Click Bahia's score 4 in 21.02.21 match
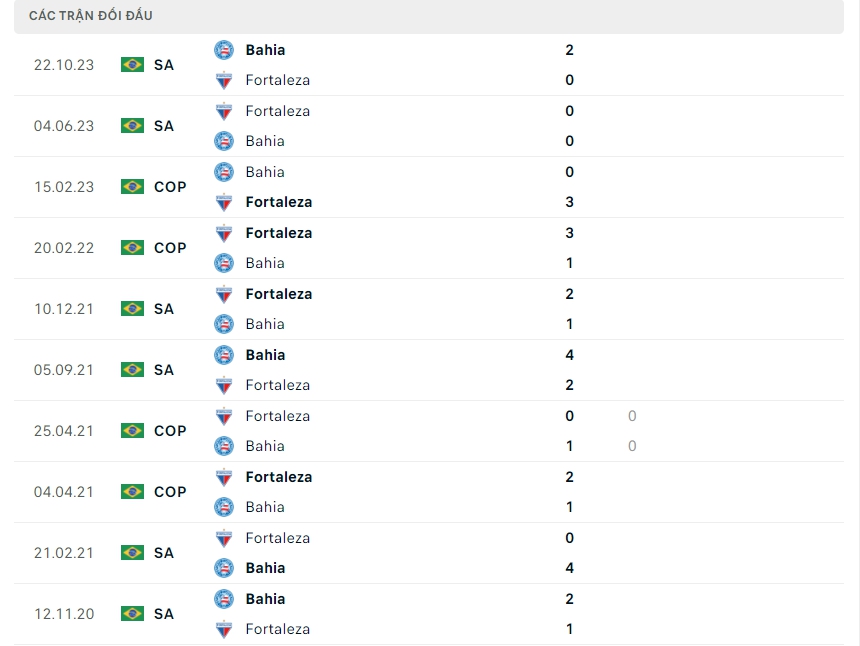The image size is (860, 646). 570,568
